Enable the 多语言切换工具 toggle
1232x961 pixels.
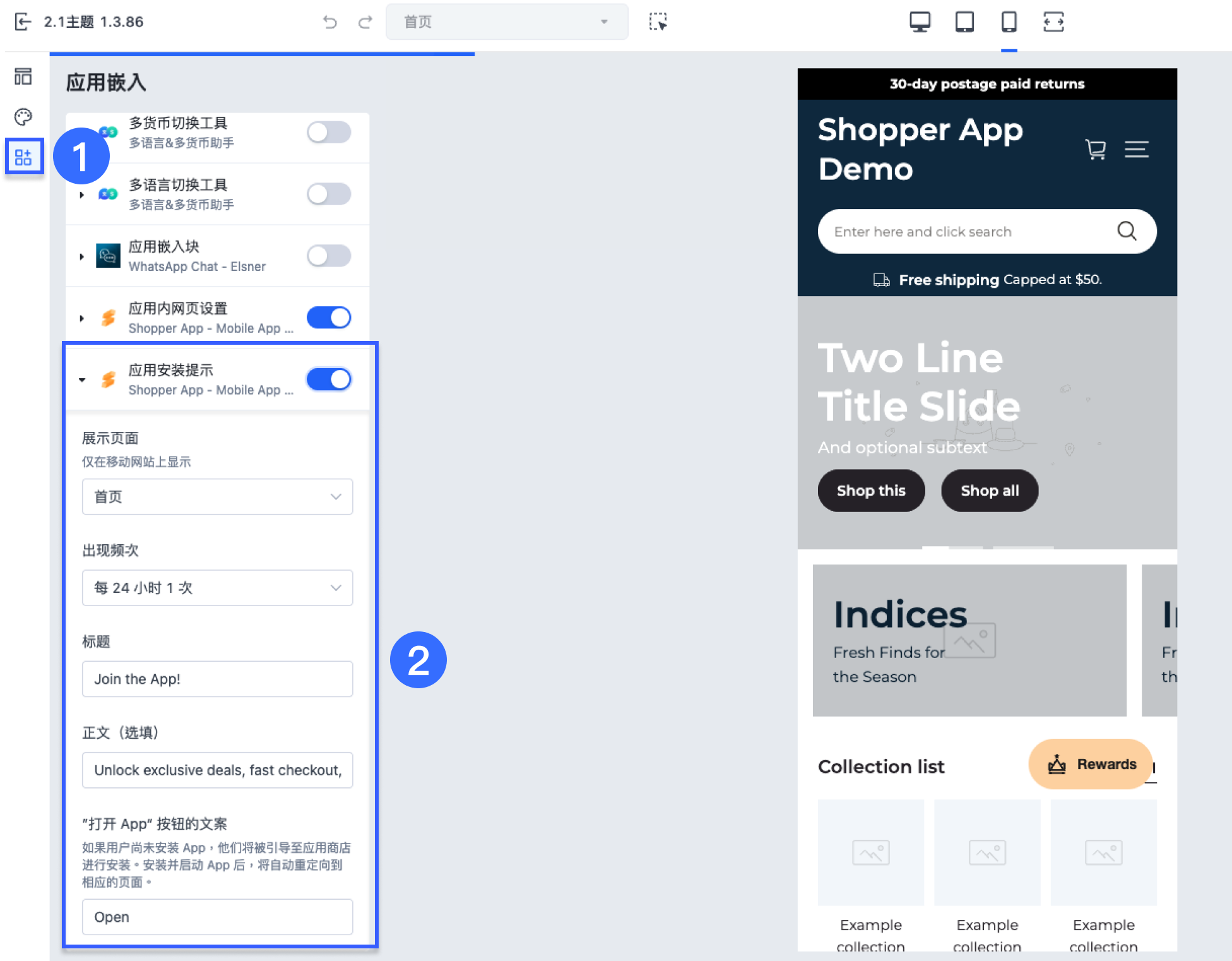(x=329, y=194)
